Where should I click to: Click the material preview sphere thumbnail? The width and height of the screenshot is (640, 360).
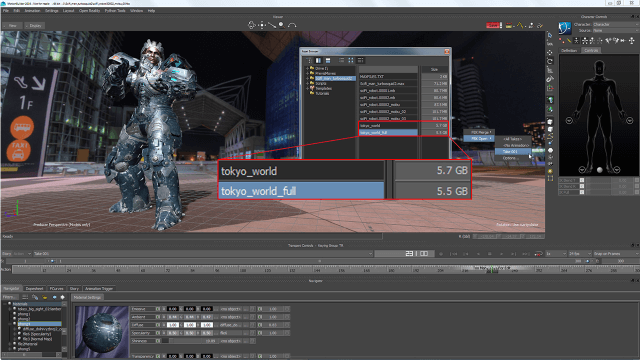(102, 331)
